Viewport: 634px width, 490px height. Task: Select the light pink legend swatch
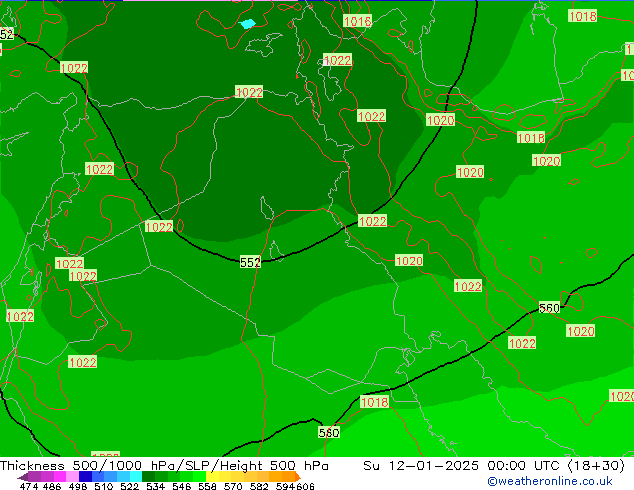72,476
